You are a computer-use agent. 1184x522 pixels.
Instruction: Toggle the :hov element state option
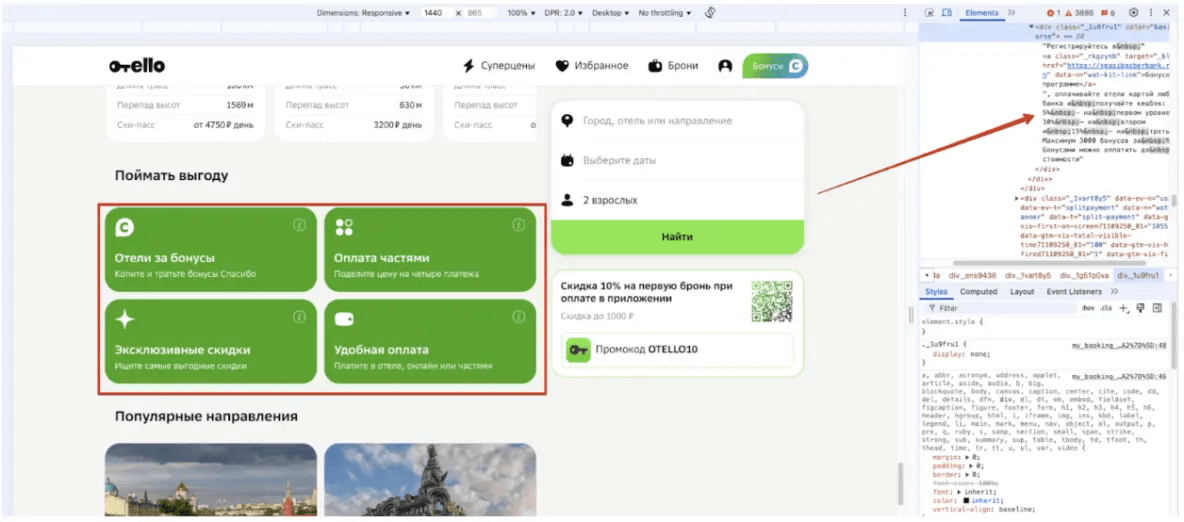[x=1088, y=308]
